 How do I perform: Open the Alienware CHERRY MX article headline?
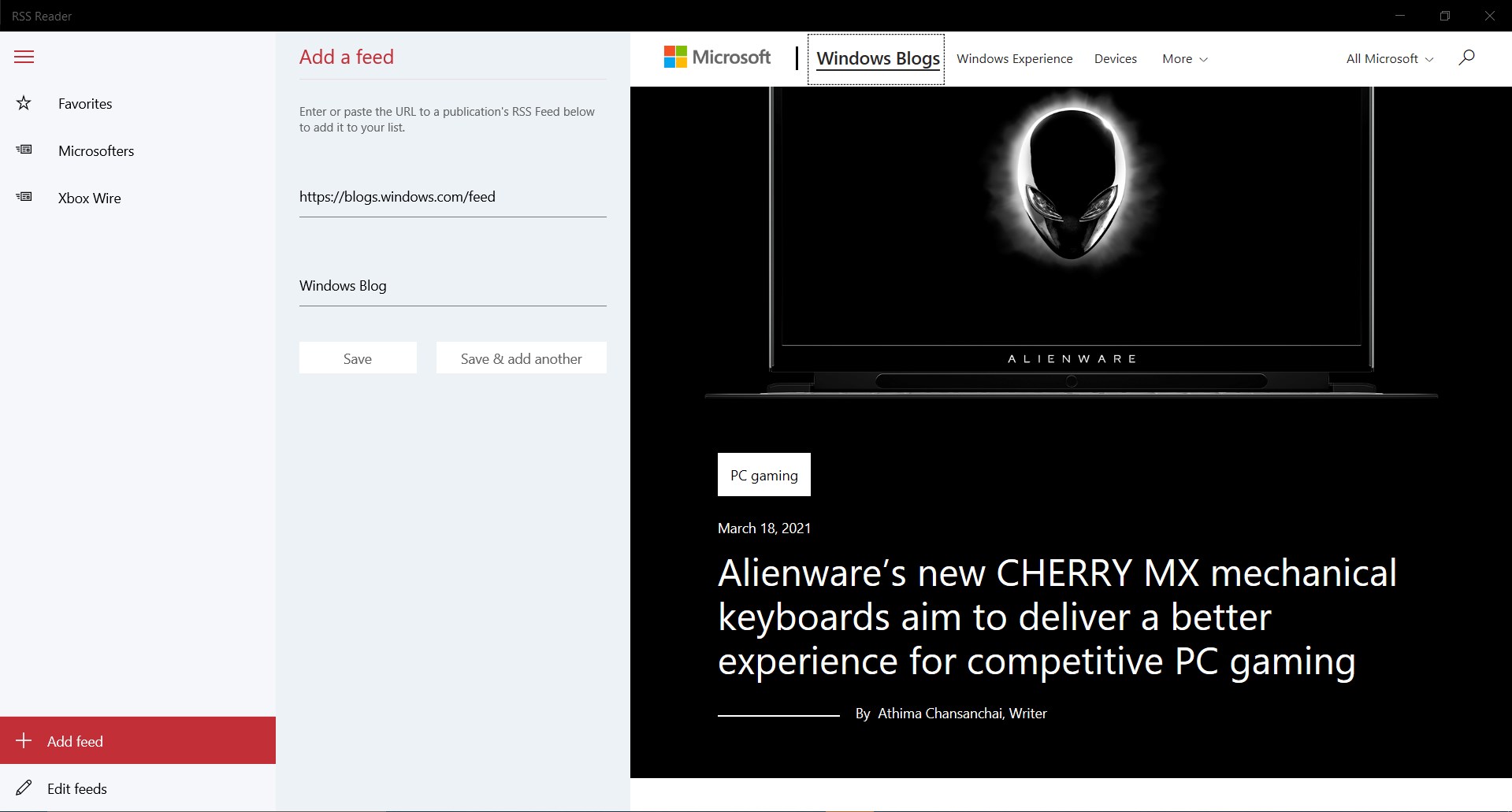coord(1057,617)
